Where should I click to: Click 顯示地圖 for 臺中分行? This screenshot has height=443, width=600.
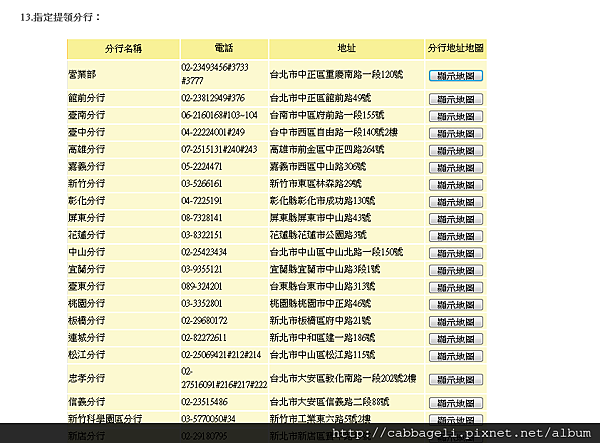click(456, 134)
